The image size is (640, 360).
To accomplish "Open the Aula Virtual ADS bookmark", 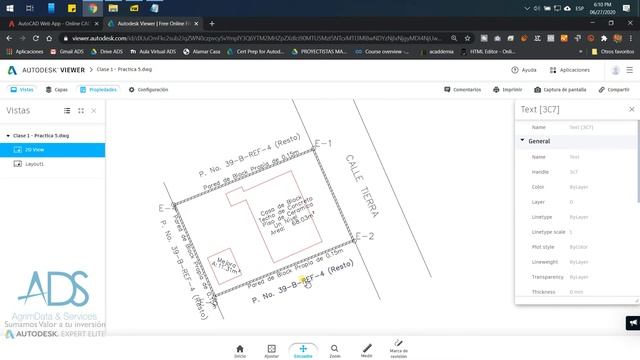I will click(153, 52).
